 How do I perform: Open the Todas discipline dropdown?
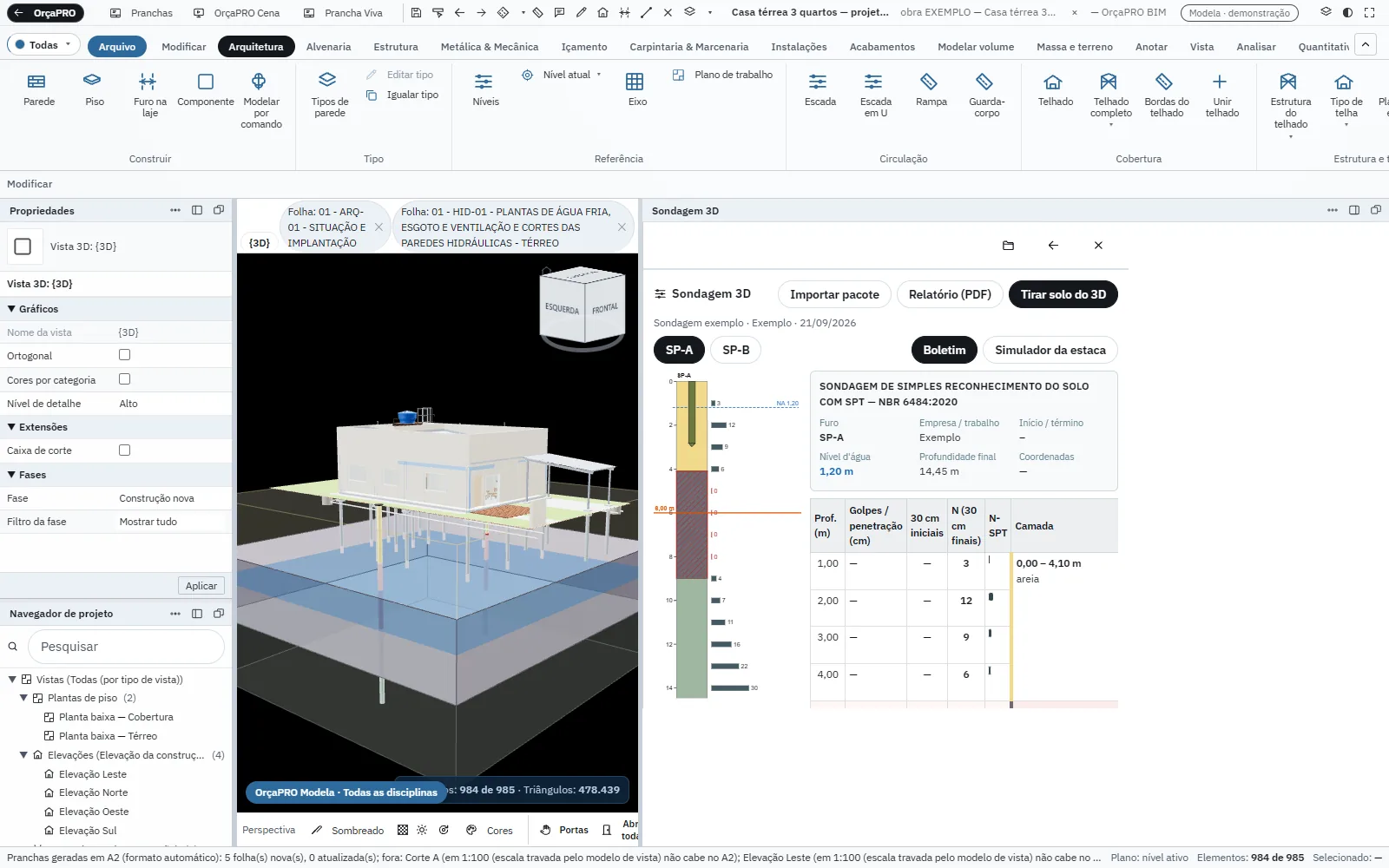(x=43, y=45)
